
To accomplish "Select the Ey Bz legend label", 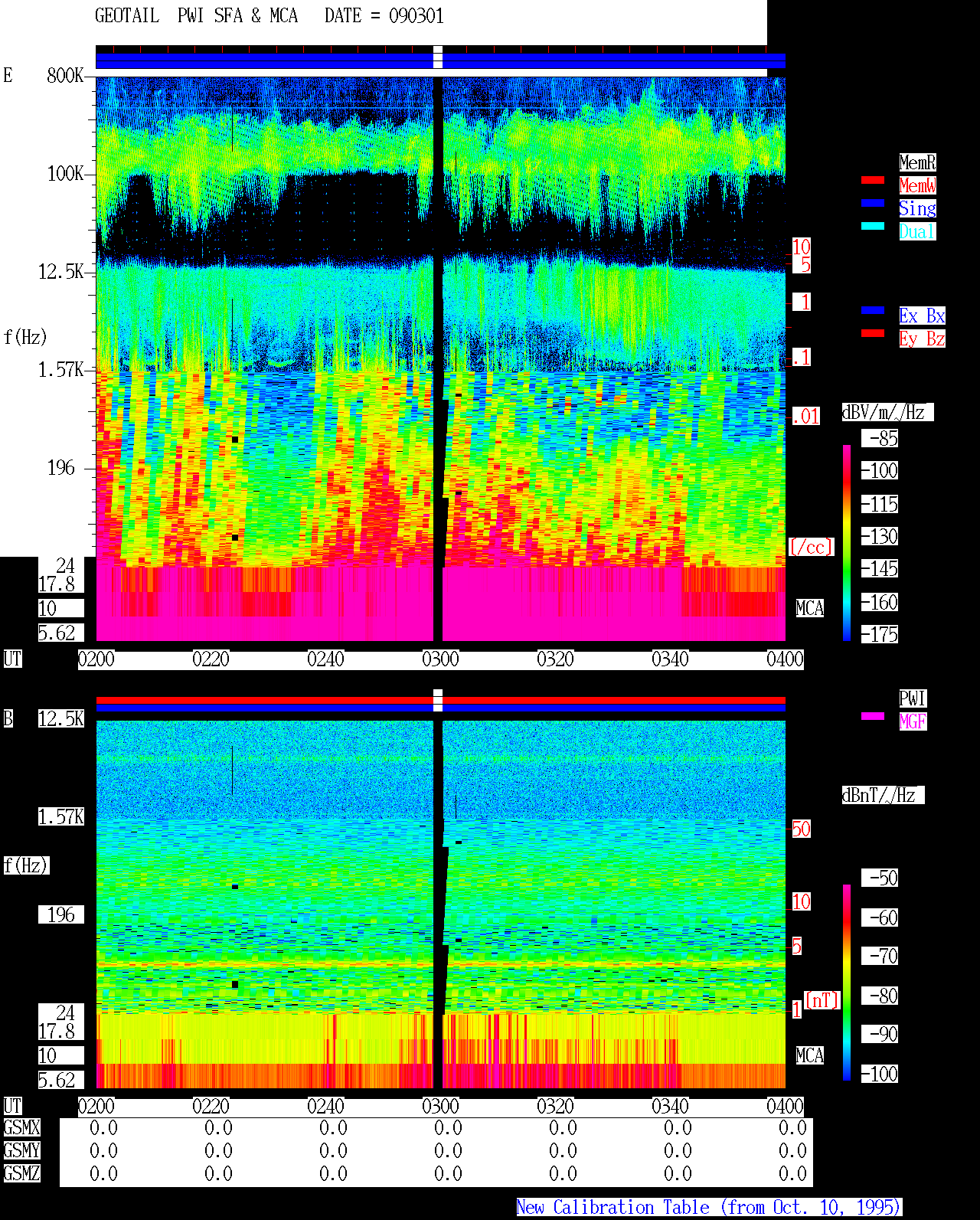I will pos(922,339).
